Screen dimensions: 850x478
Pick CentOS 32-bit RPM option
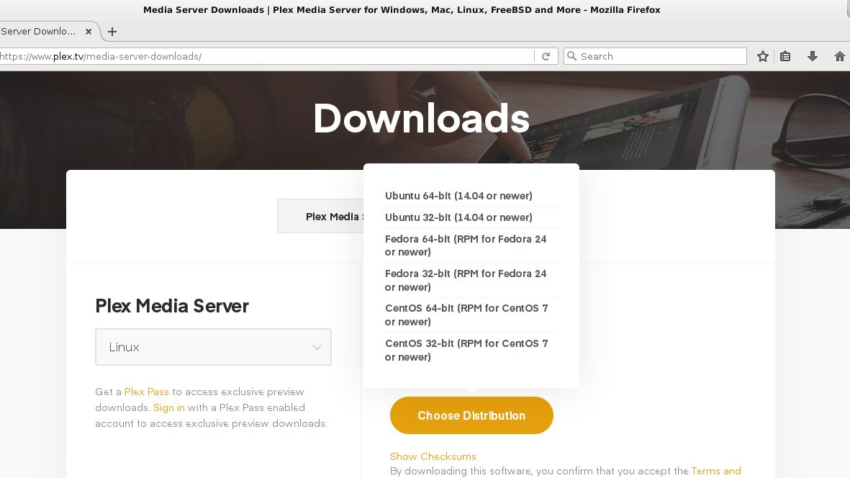pos(466,350)
